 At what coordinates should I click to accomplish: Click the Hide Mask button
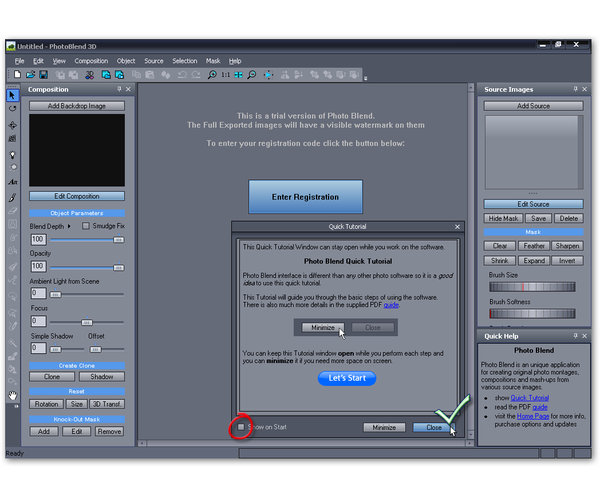pos(503,218)
